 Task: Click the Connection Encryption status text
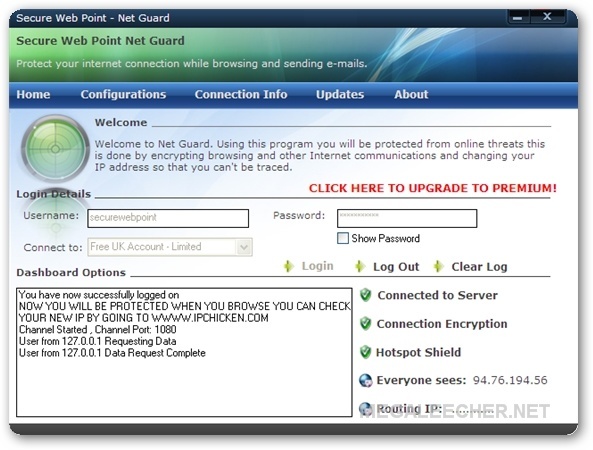(x=442, y=324)
